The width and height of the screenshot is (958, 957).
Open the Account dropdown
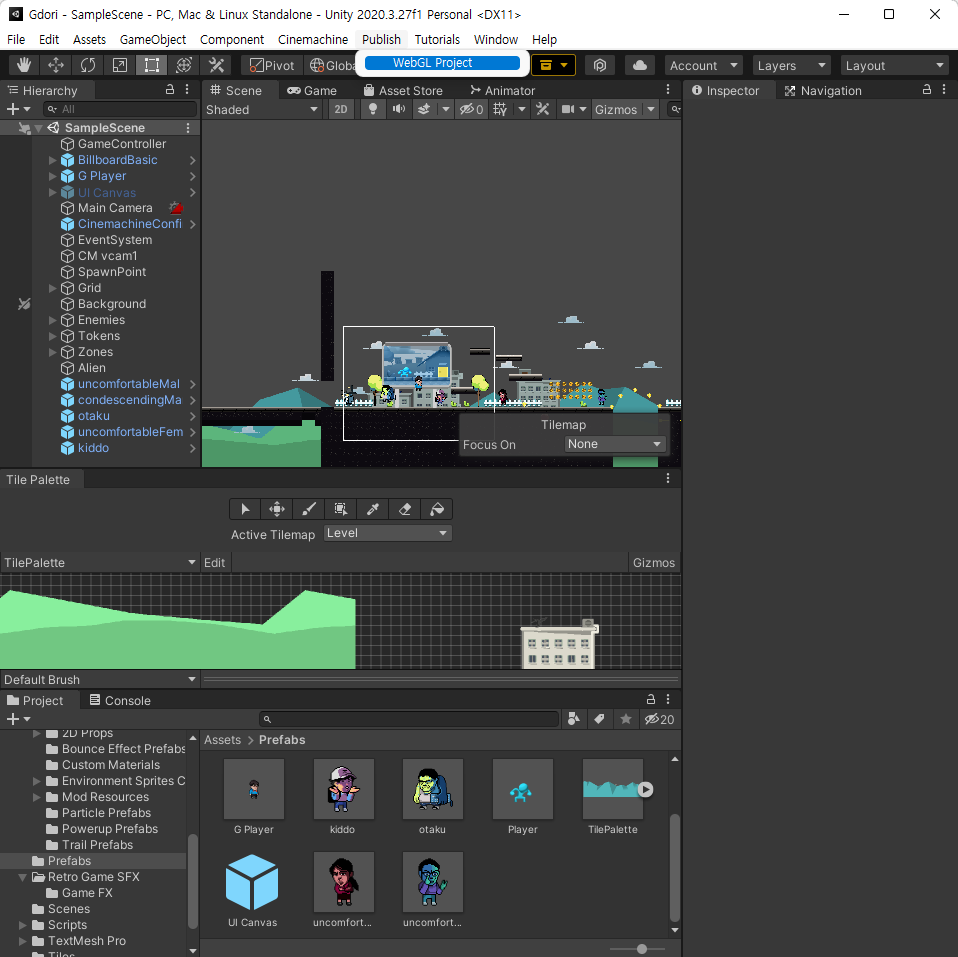coord(704,65)
